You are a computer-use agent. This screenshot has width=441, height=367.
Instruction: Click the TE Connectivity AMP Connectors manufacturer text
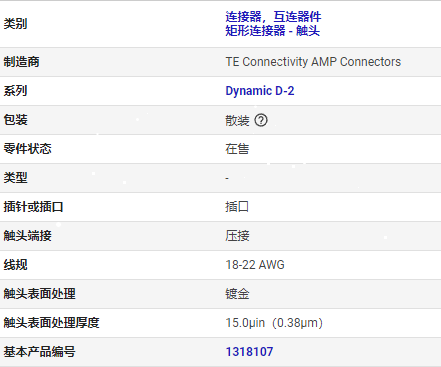(x=313, y=62)
